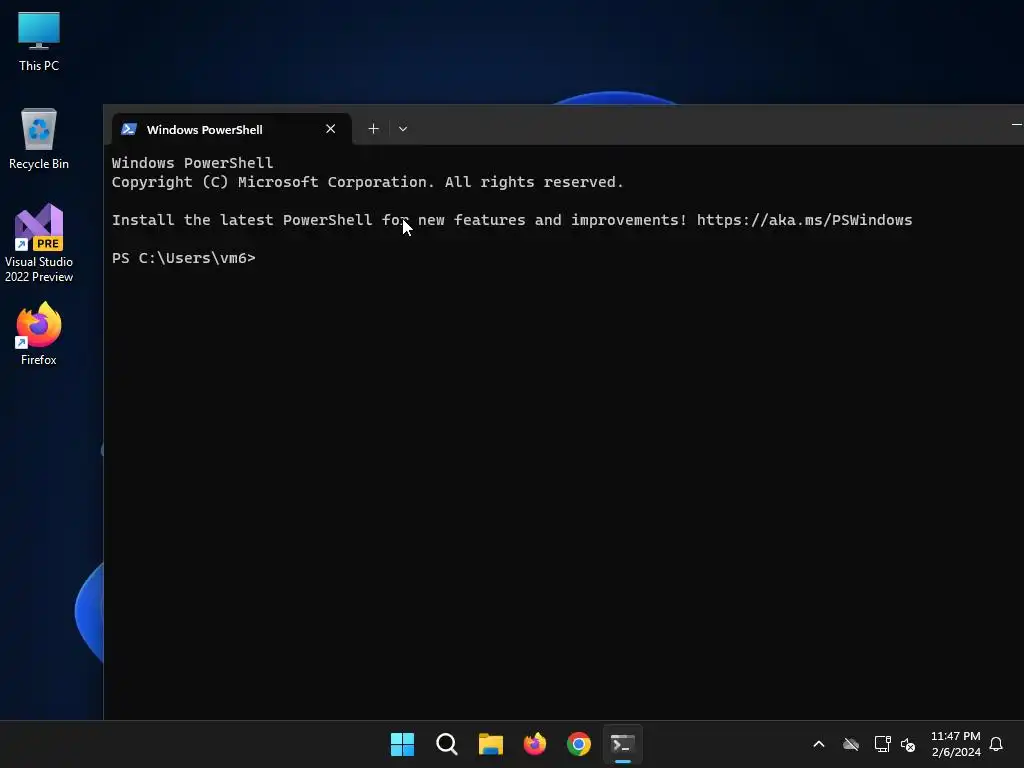Close the Windows PowerShell tab
Image resolution: width=1024 pixels, height=768 pixels.
[330, 129]
